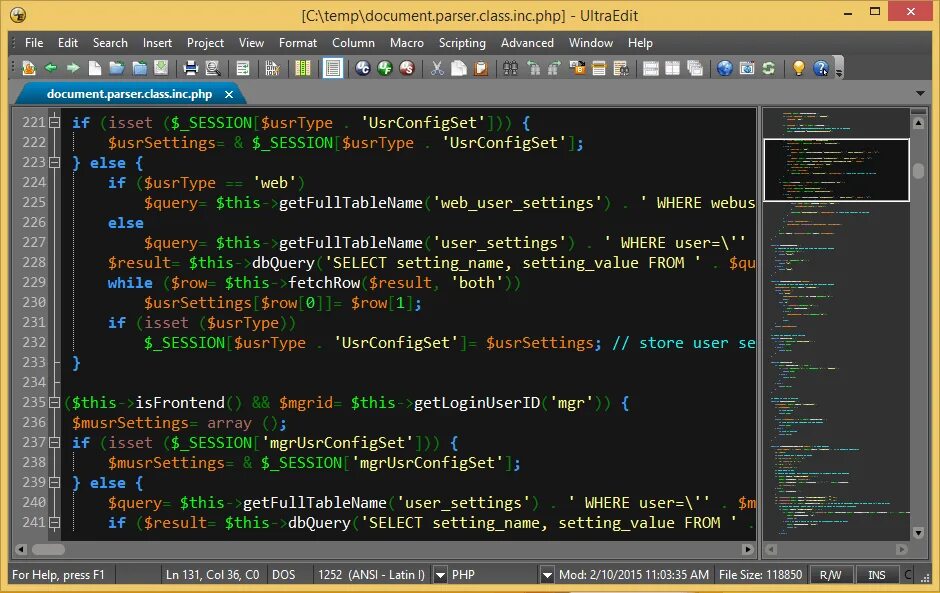Open Print Preview magnifier icon
Viewport: 940px width, 593px height.
point(213,68)
